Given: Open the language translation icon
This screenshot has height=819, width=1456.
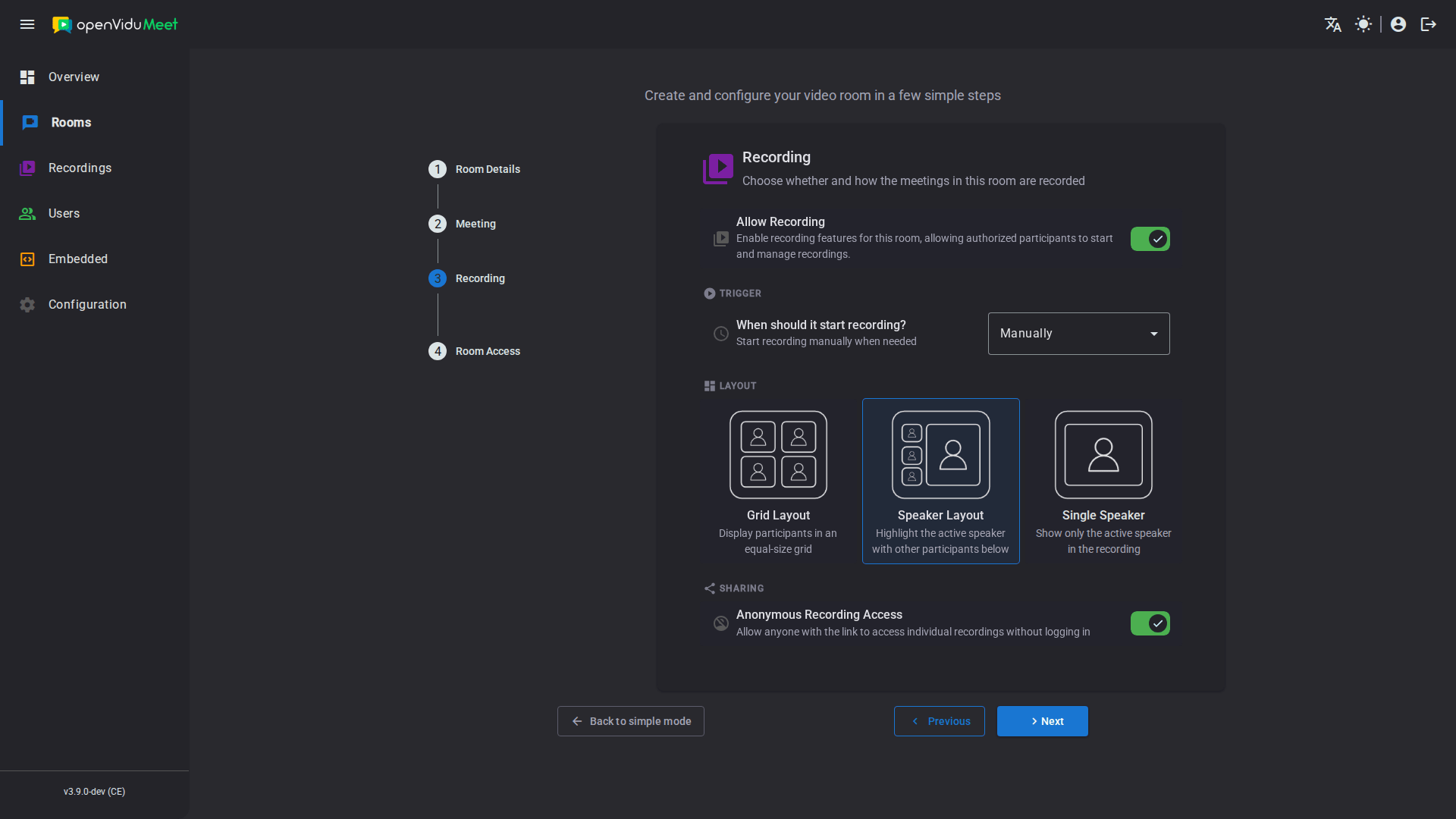Looking at the screenshot, I should tap(1333, 24).
